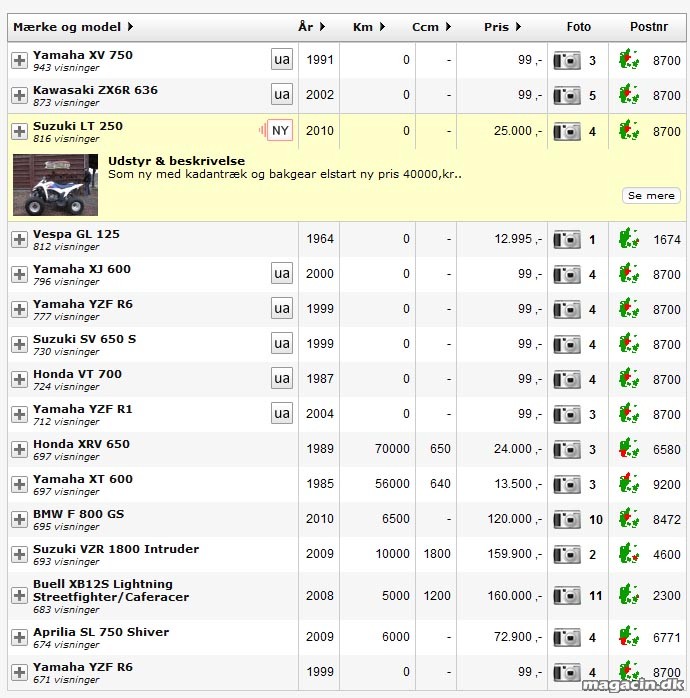Click price 120.000 of BMW F 800 GS
This screenshot has height=698, width=690.
pyautogui.click(x=515, y=519)
